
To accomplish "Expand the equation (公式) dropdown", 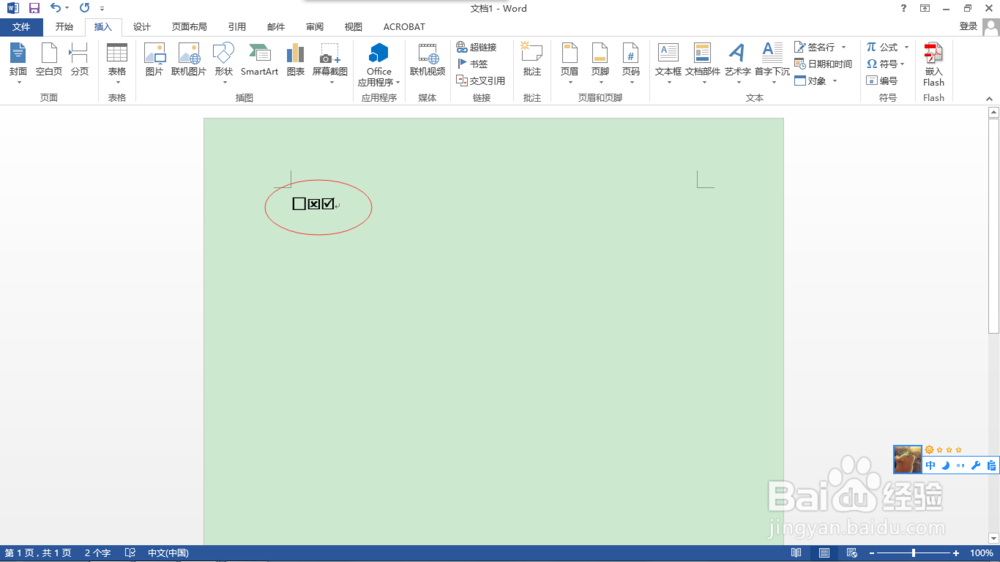I will [x=906, y=47].
